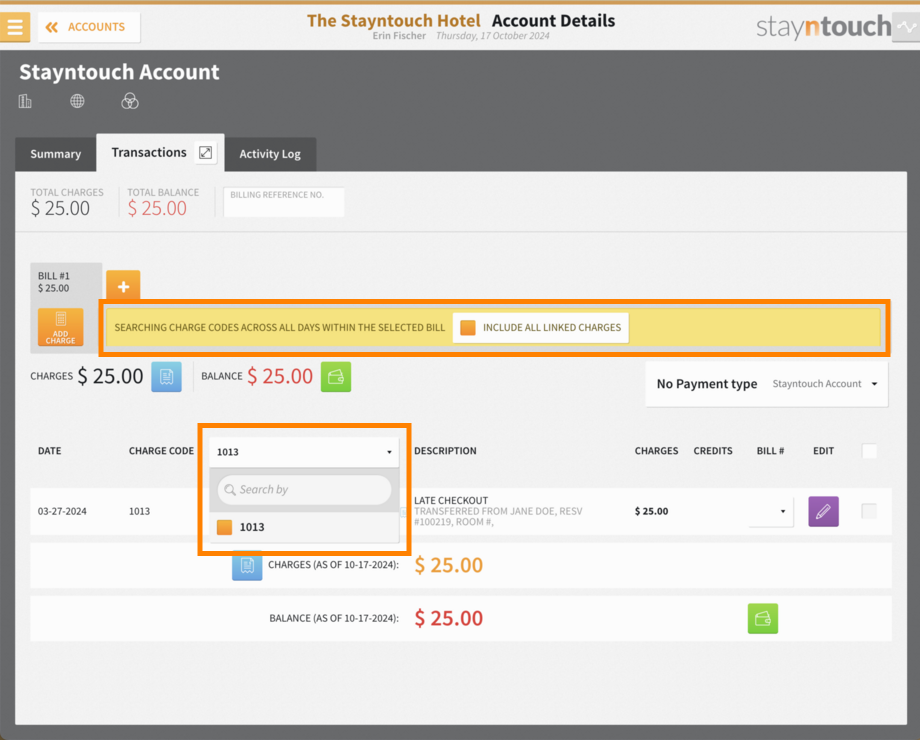The image size is (920, 740).
Task: Edit the Late Checkout charge with pencil
Action: click(823, 511)
